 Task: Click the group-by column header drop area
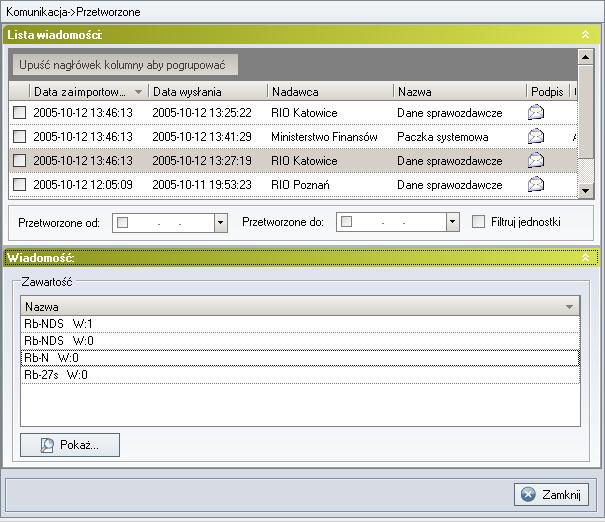125,64
